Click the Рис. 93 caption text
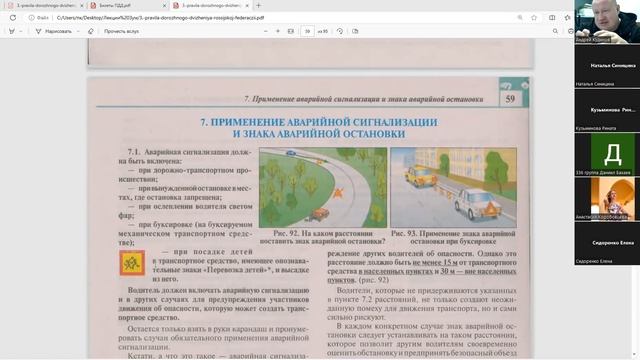This screenshot has width=640, height=360. (x=453, y=237)
